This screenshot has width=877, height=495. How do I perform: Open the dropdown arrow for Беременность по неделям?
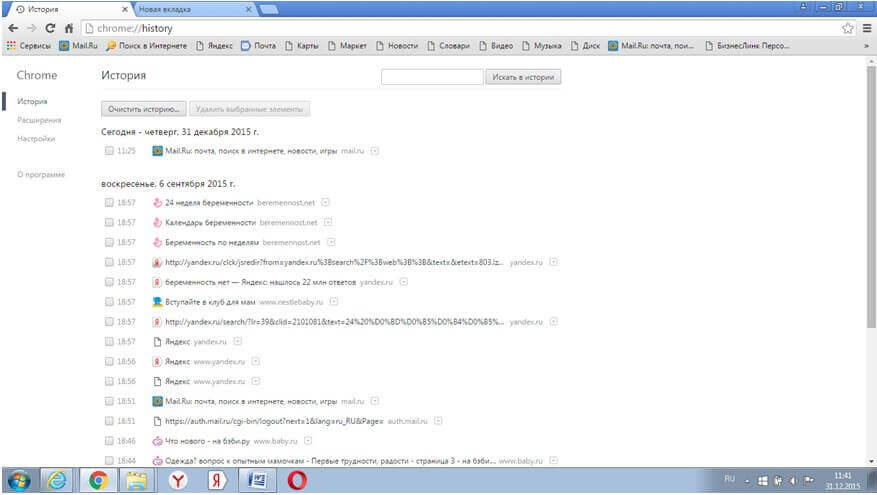click(x=331, y=242)
